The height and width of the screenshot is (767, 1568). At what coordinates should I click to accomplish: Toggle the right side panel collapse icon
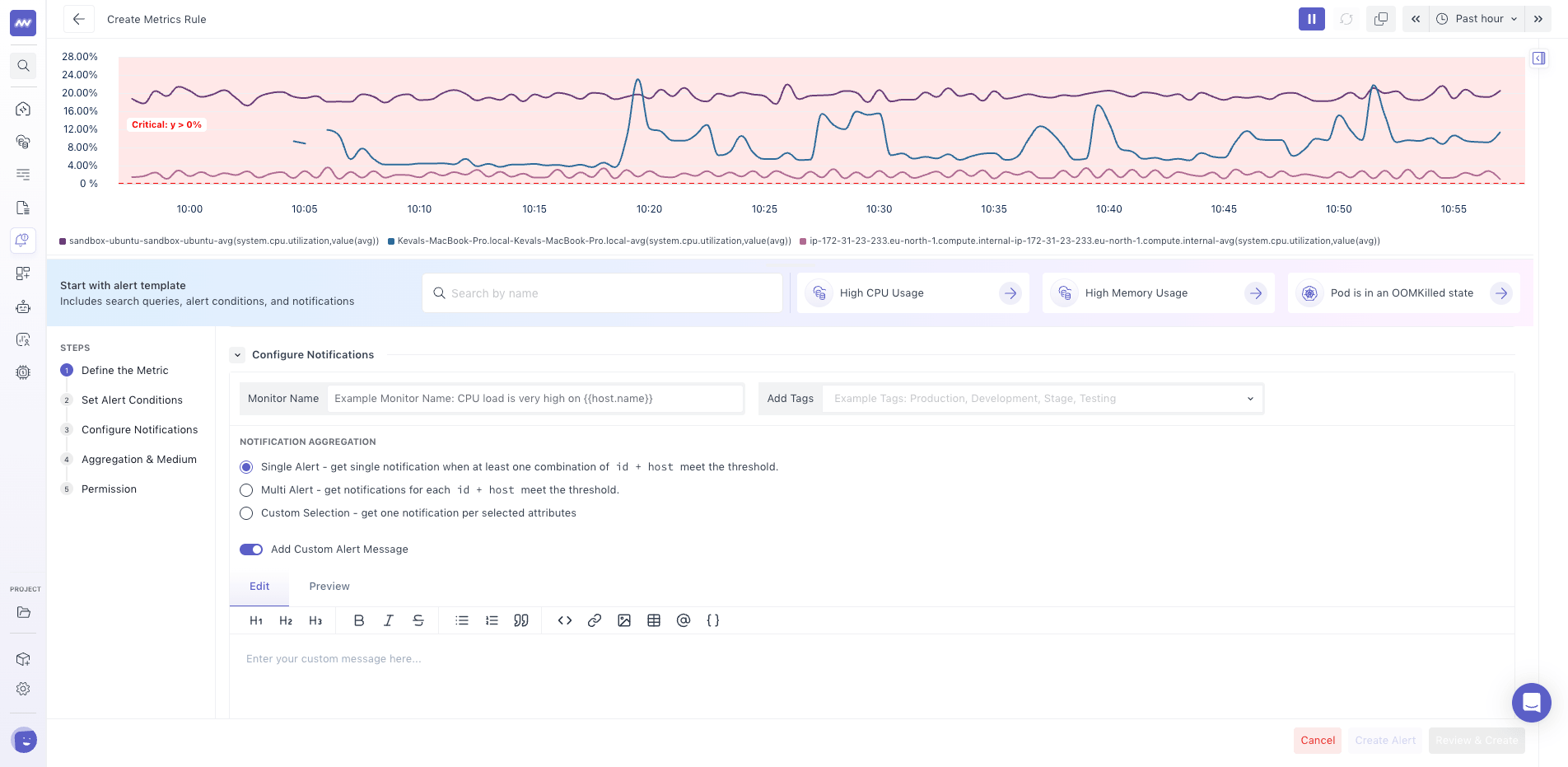click(1538, 58)
